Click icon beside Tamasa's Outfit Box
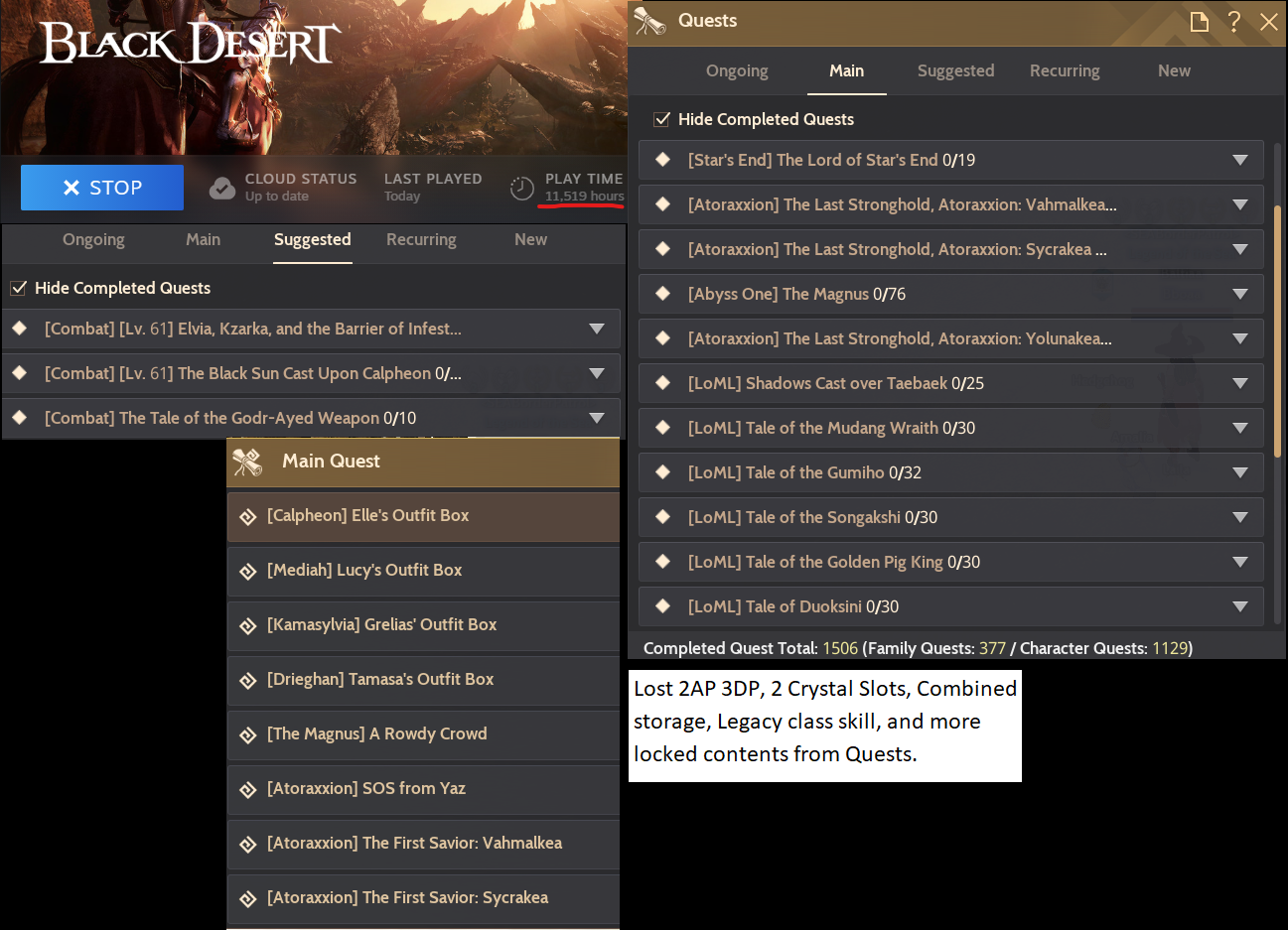 pyautogui.click(x=248, y=681)
